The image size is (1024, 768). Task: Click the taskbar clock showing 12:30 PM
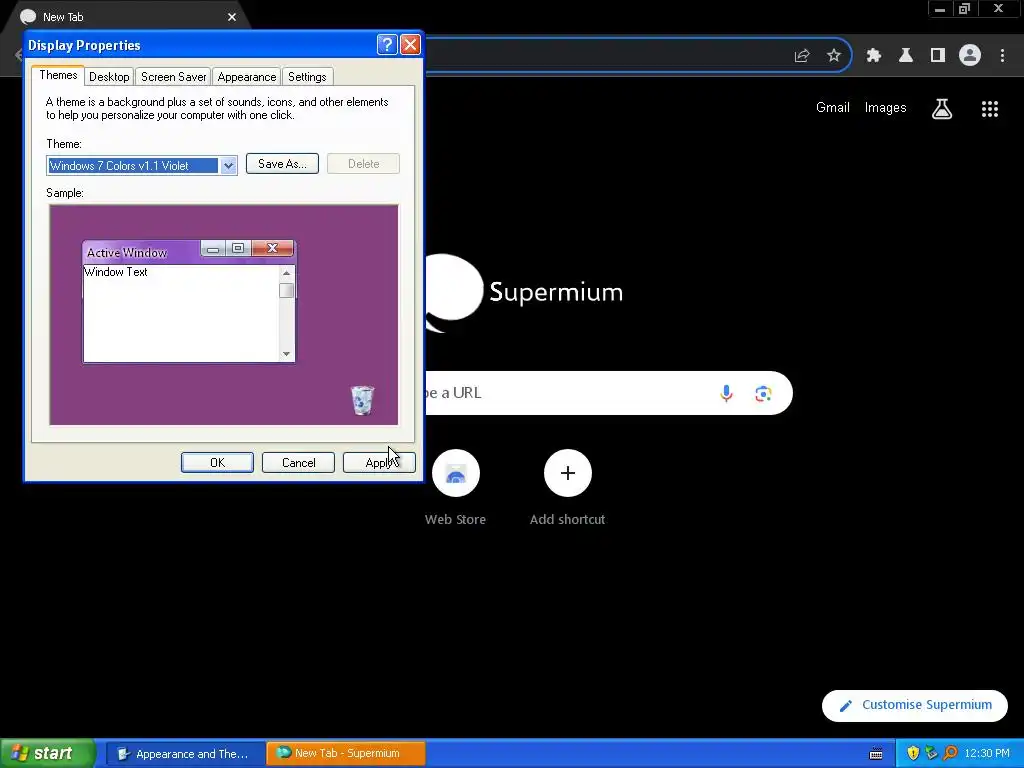coord(987,754)
